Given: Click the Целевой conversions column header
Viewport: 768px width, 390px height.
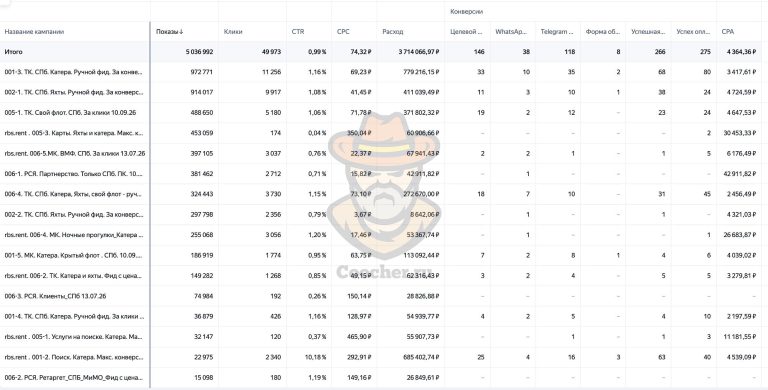Looking at the screenshot, I should pos(466,32).
